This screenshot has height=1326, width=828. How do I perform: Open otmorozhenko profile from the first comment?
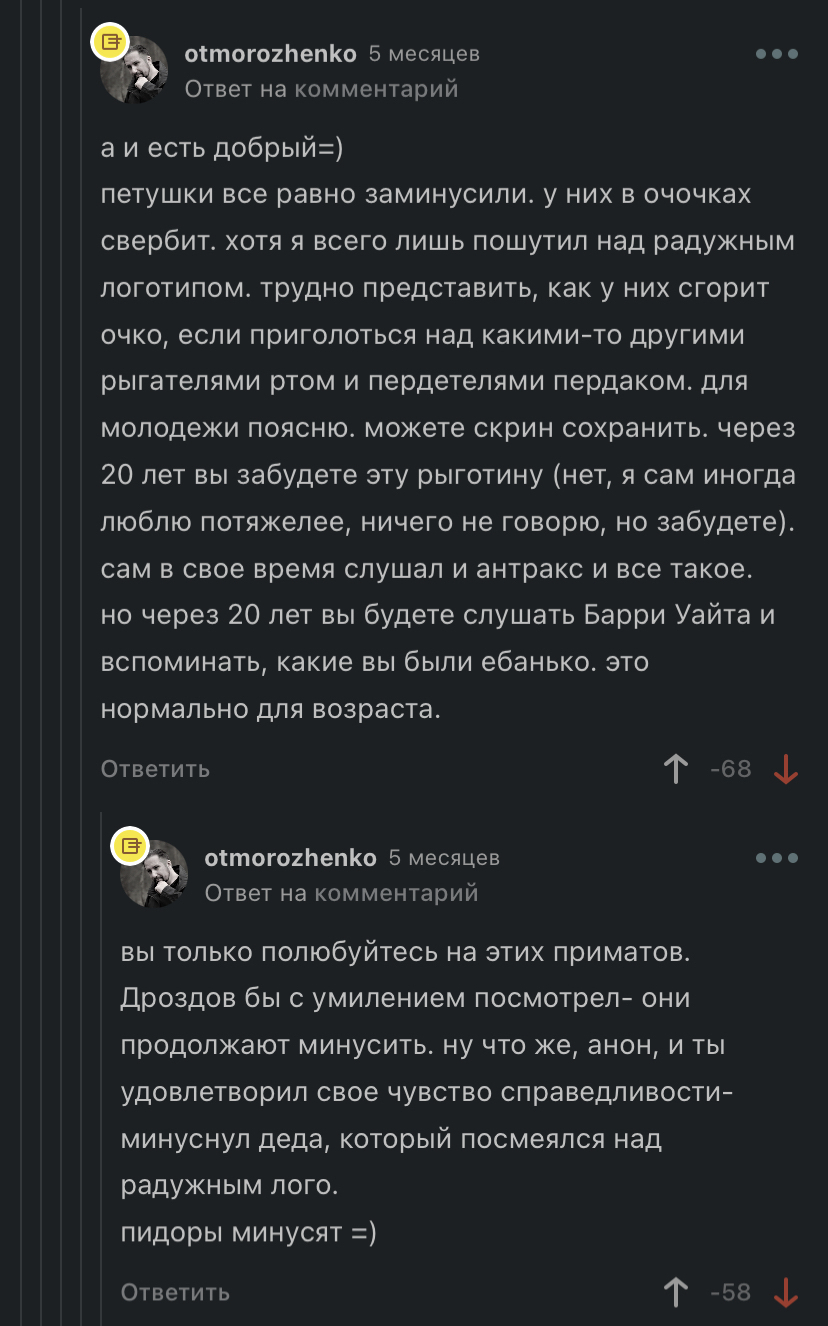[x=270, y=54]
